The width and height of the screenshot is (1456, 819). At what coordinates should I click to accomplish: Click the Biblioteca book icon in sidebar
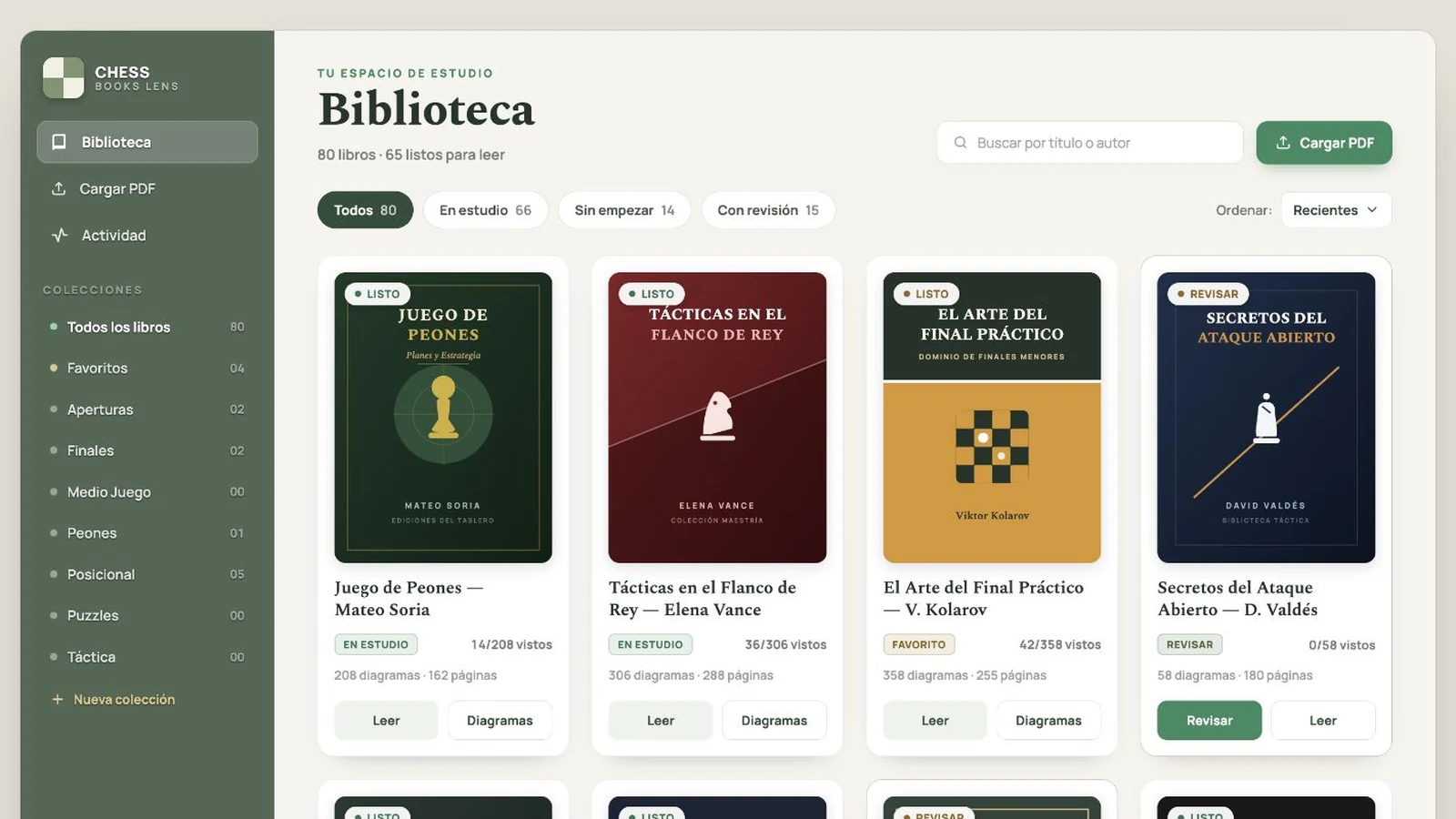59,142
